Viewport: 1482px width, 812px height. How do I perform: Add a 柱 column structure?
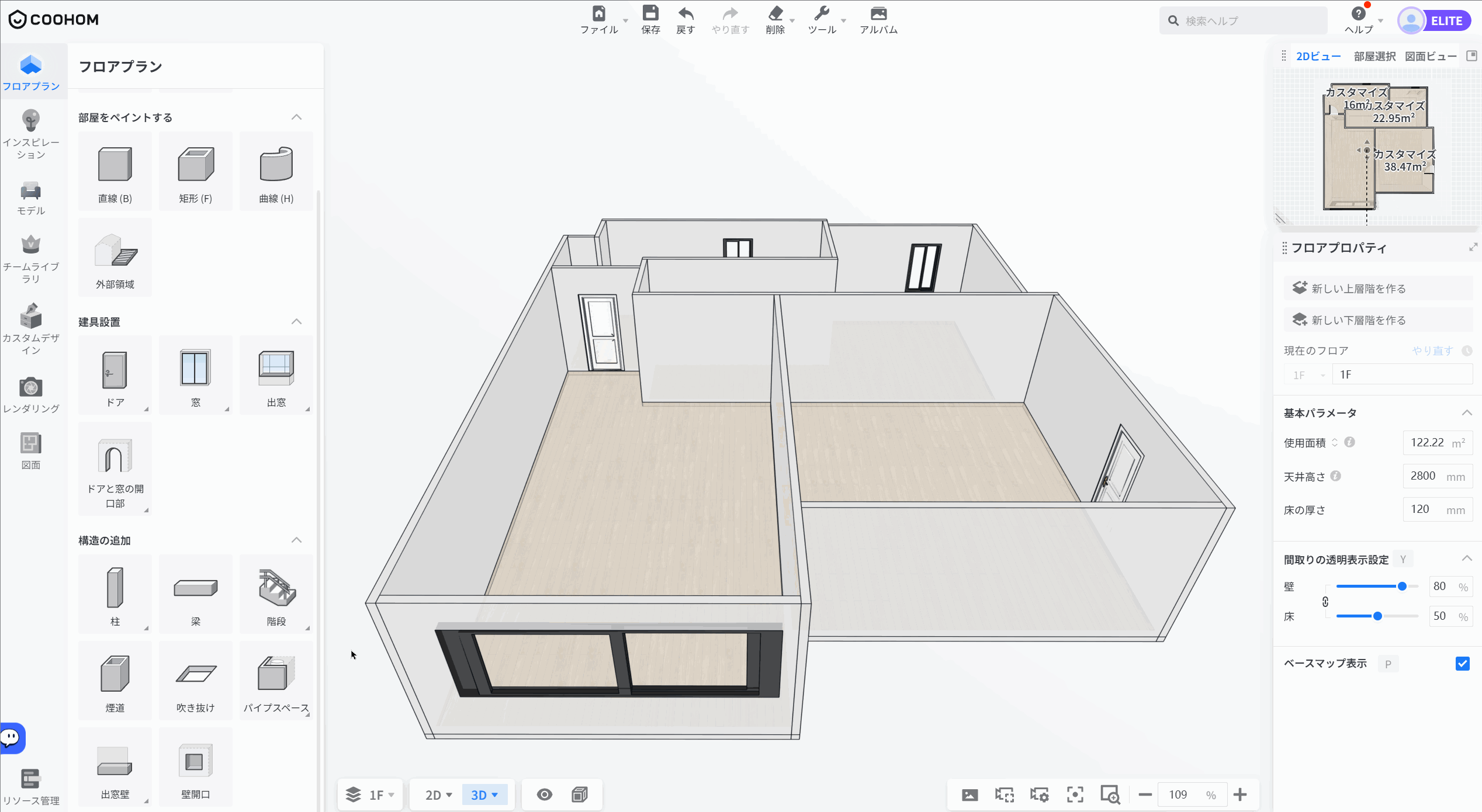point(115,594)
